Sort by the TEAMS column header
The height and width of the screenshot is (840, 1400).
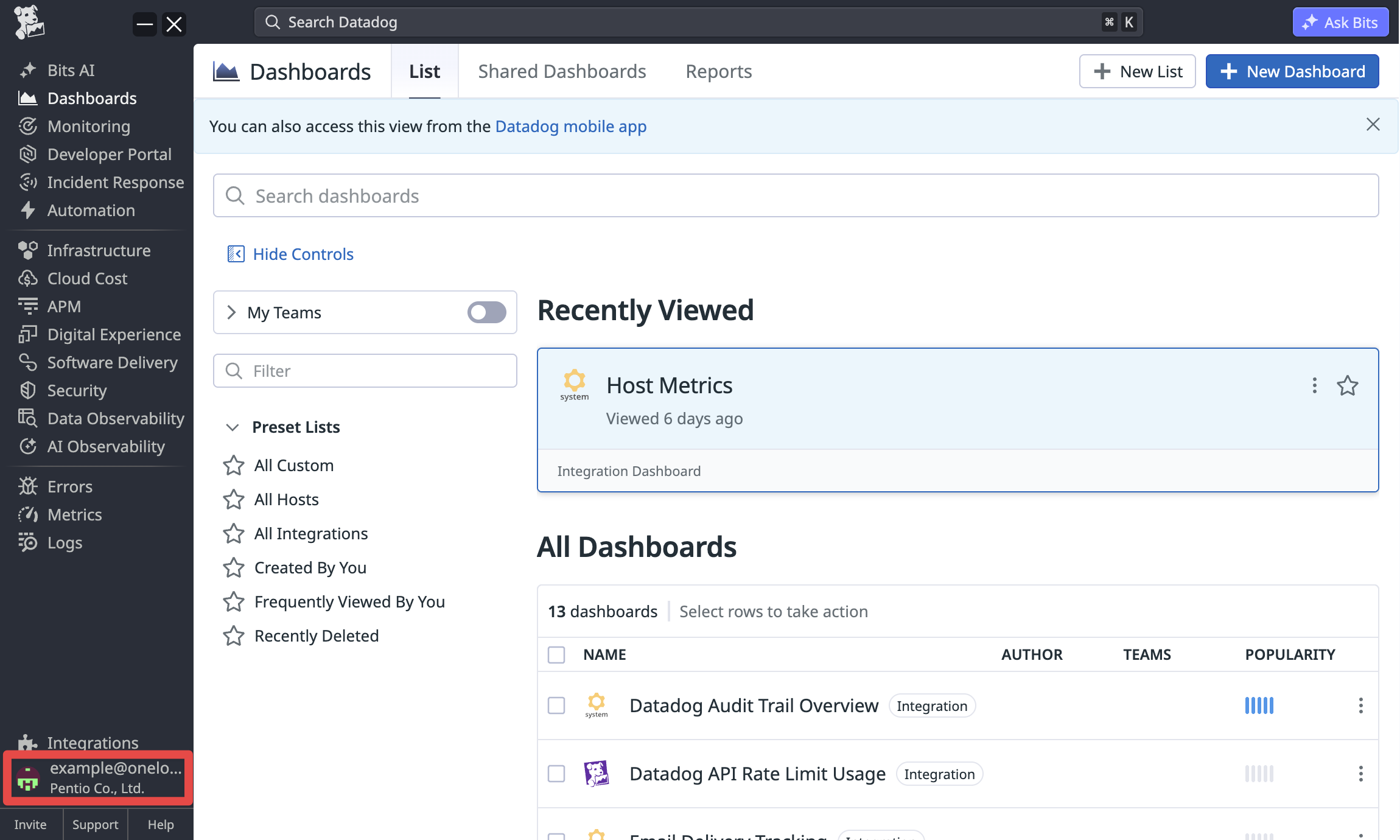tap(1147, 654)
